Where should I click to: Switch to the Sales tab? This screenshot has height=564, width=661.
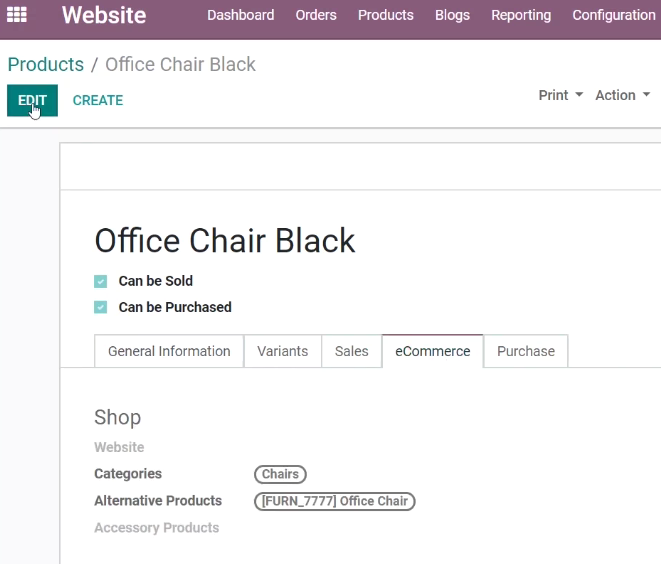coord(352,351)
